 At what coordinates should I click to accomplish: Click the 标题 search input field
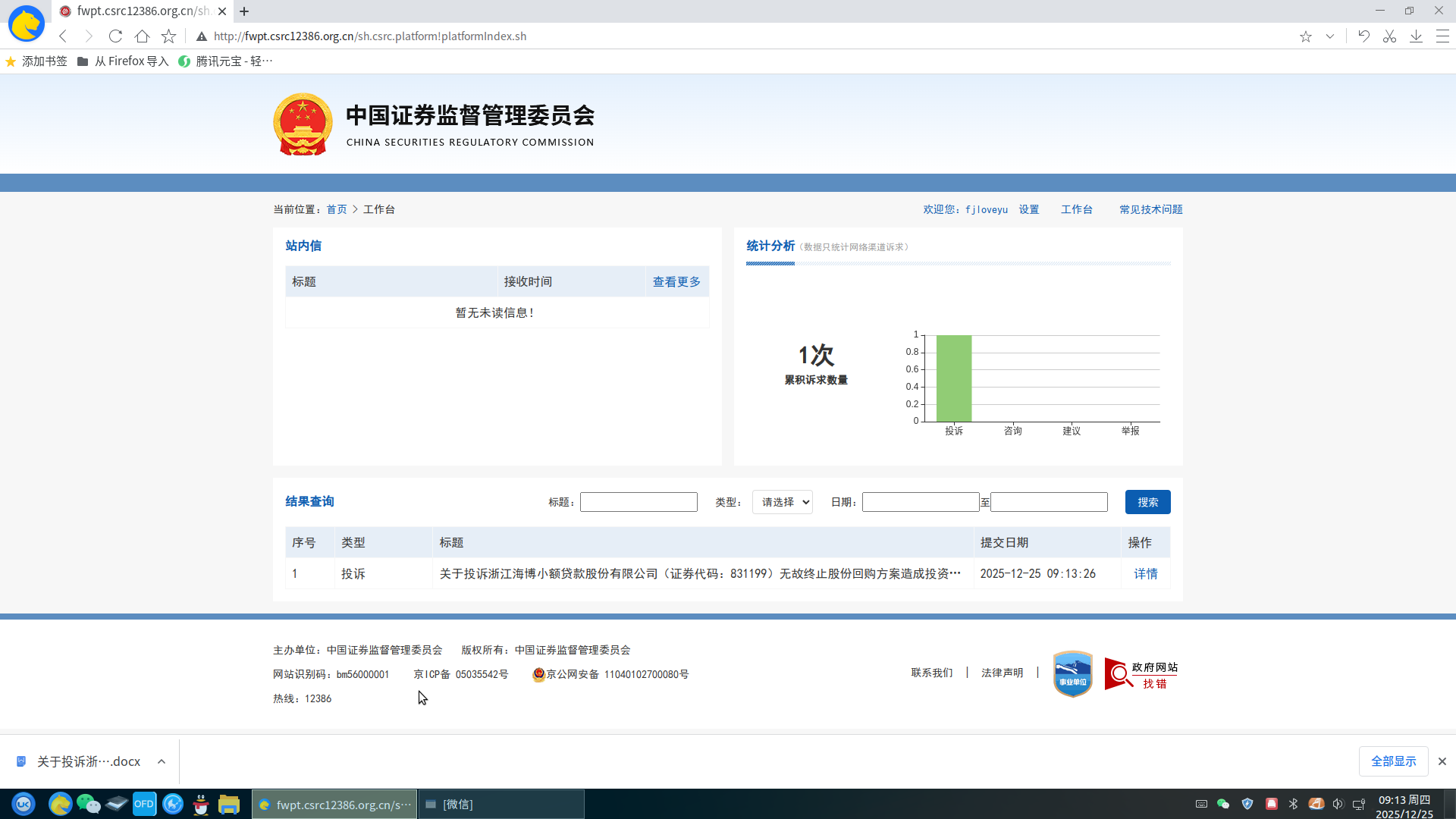(639, 502)
